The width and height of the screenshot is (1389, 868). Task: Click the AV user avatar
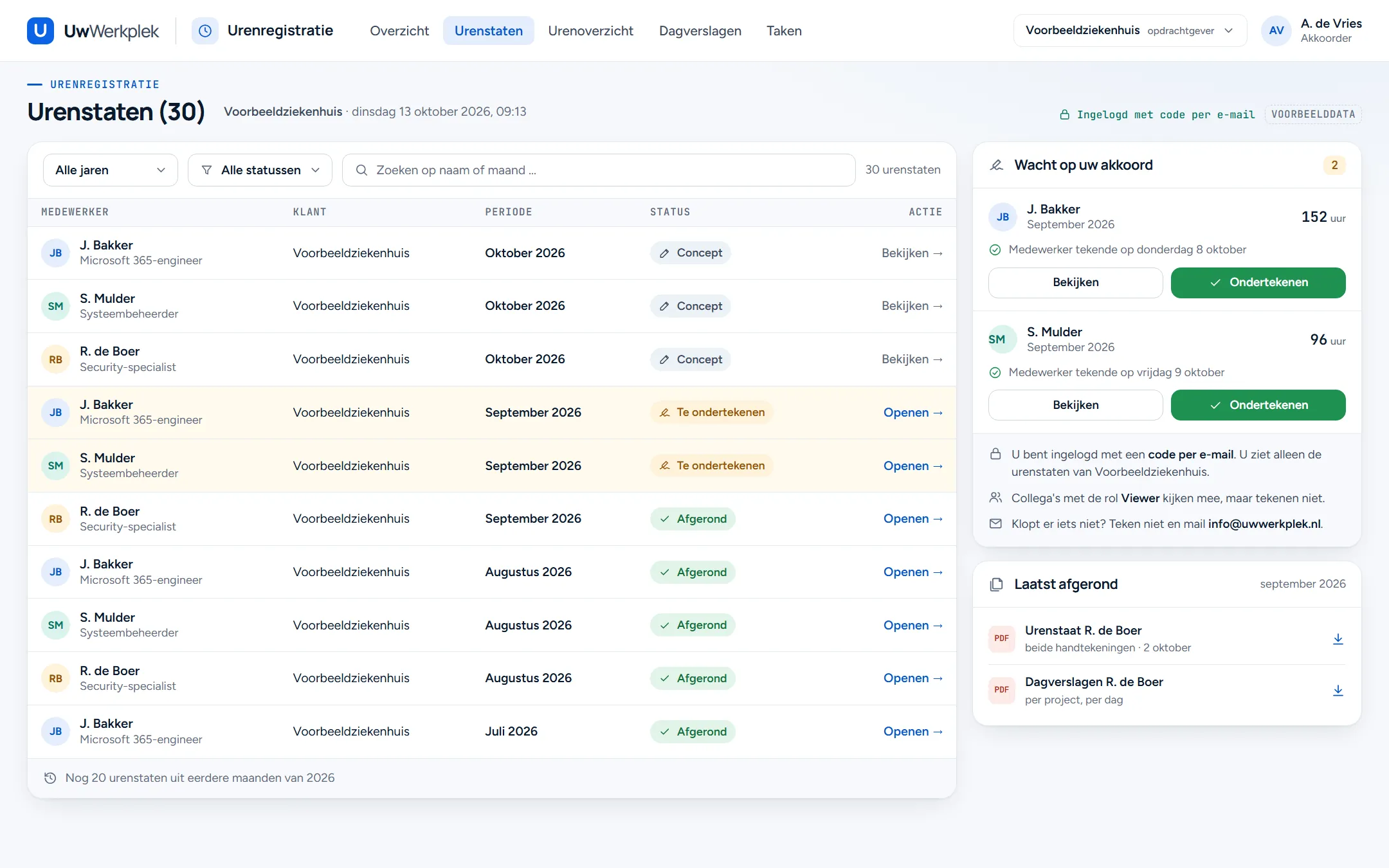pyautogui.click(x=1276, y=31)
